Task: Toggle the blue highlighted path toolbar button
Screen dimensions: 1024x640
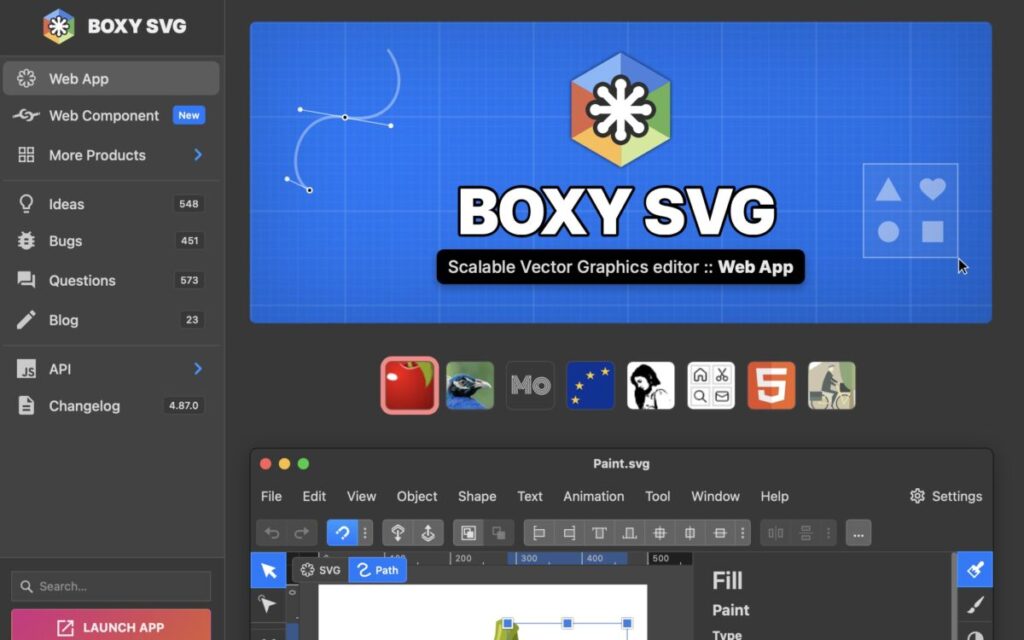Action: click(x=342, y=533)
